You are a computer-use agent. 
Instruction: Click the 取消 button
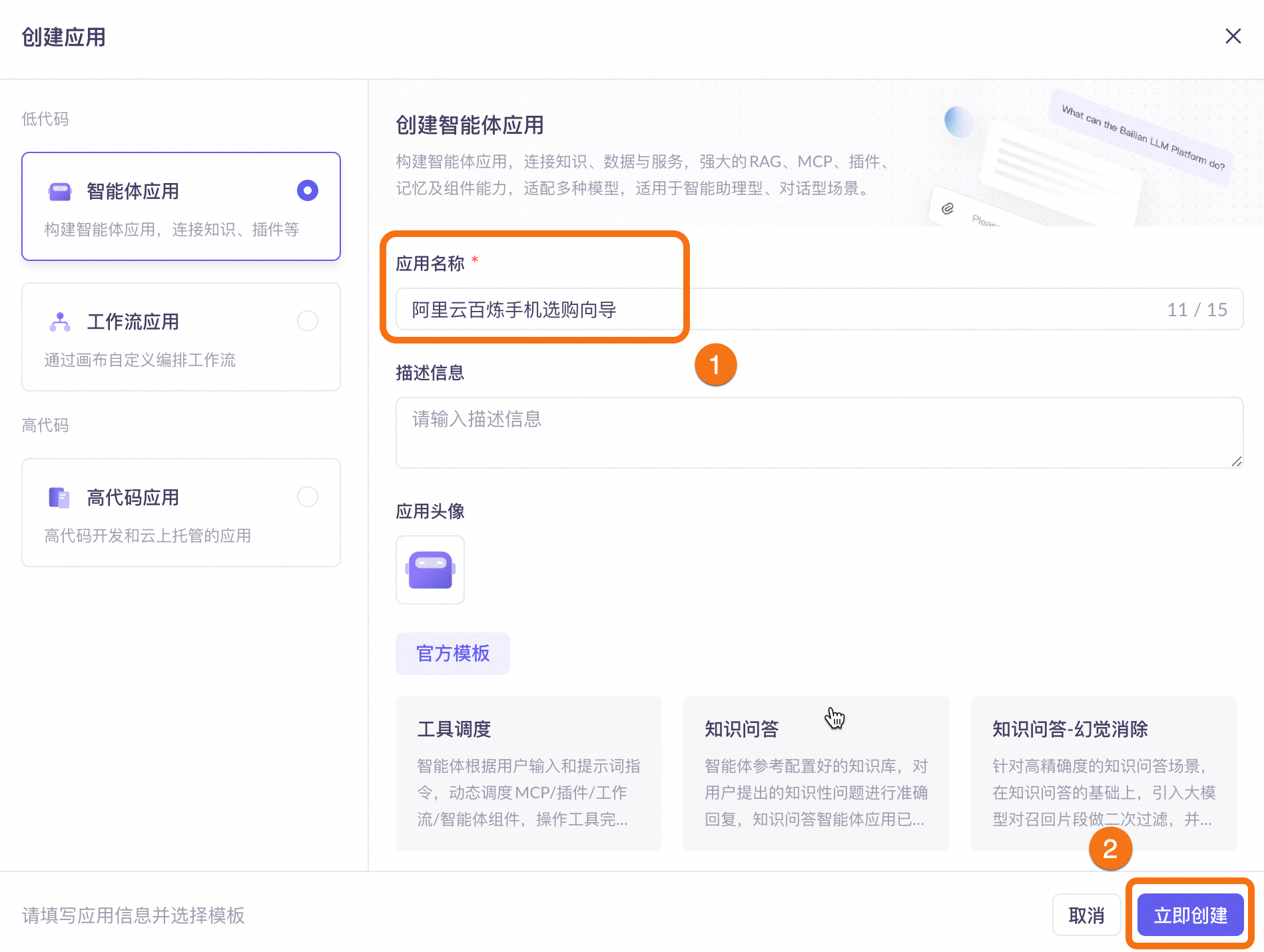click(x=1087, y=915)
